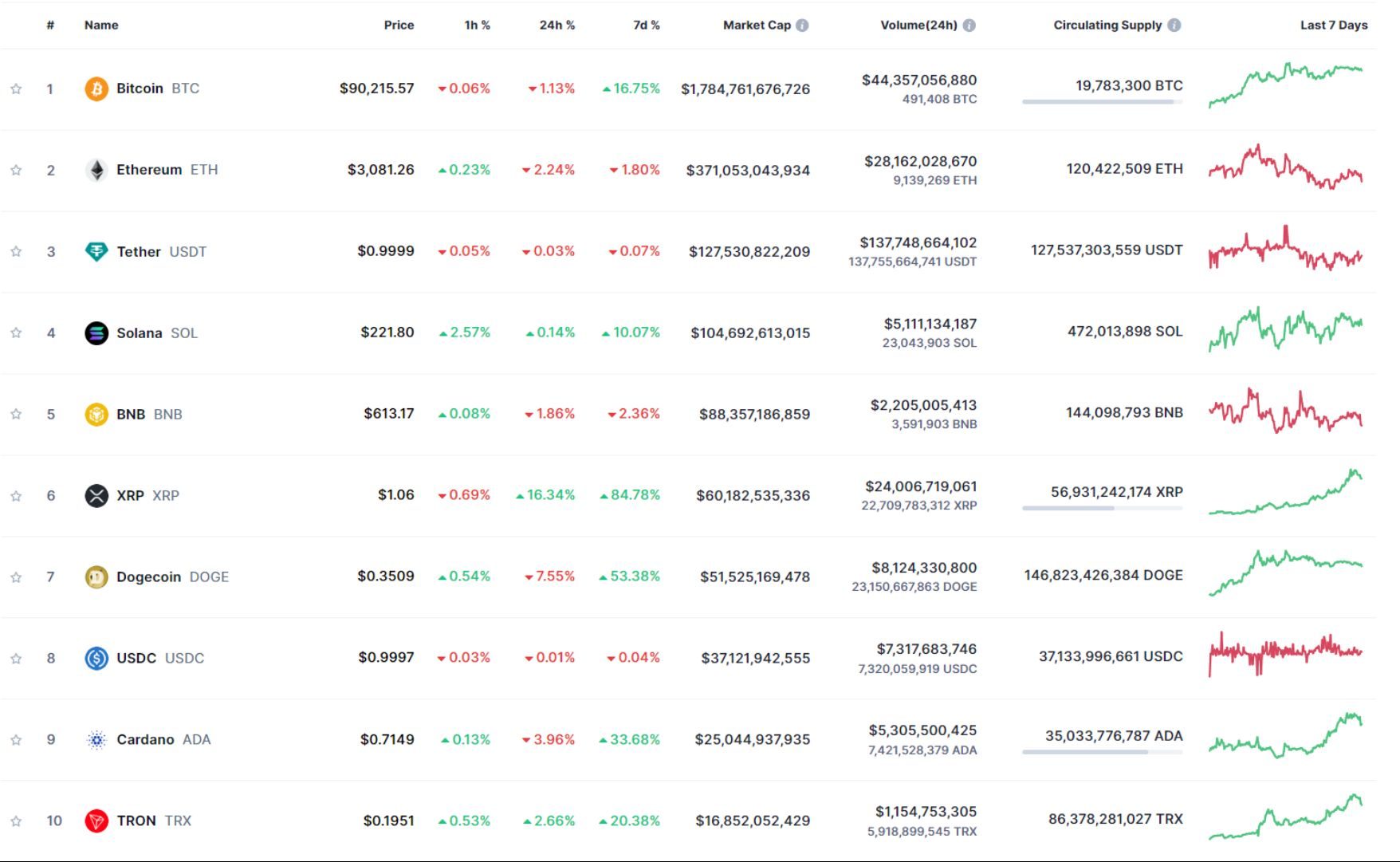Open the BNB coin page link
Screen dimensions: 1400x862
click(x=132, y=414)
